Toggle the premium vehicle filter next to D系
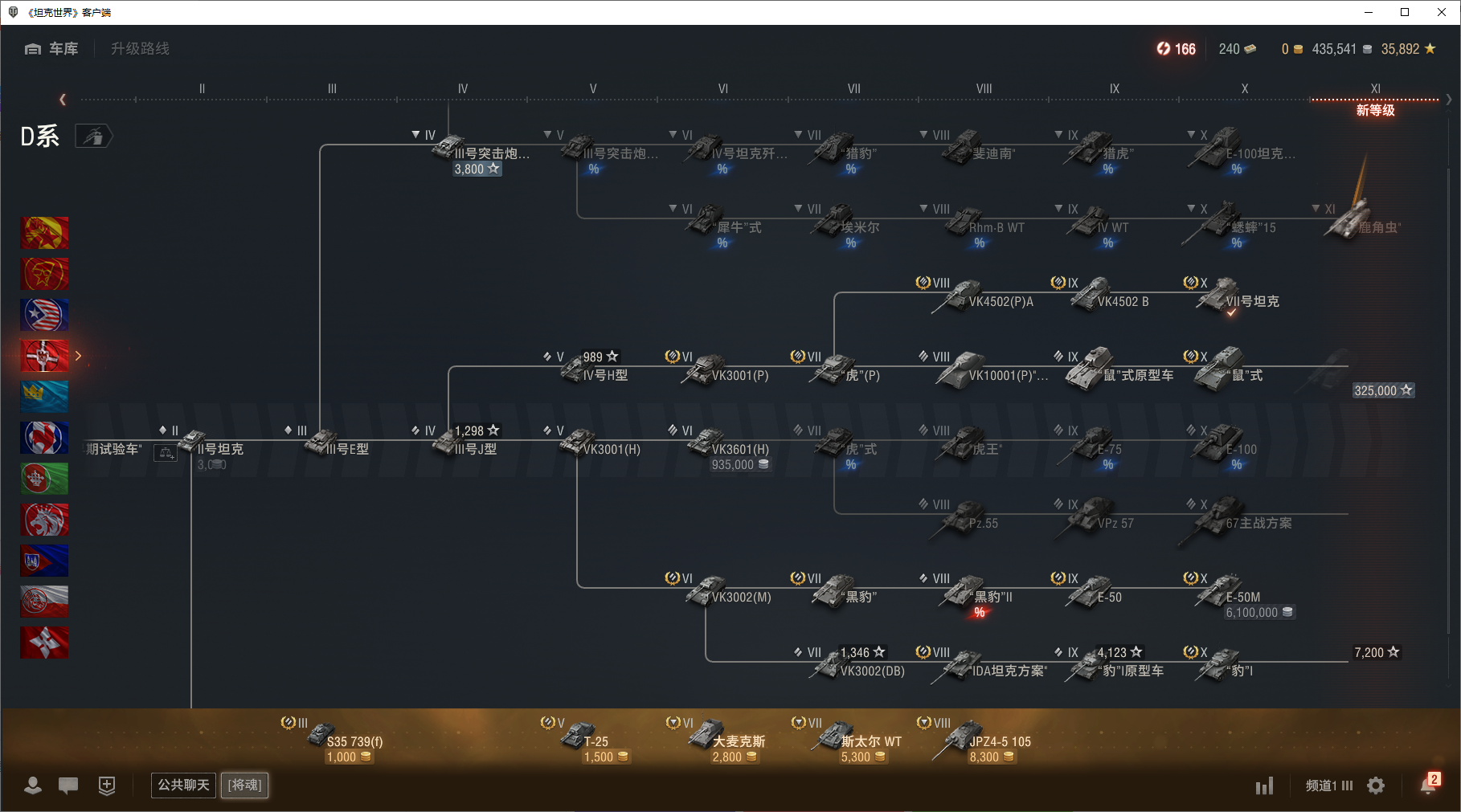Screen dimensions: 1461x812 93,137
